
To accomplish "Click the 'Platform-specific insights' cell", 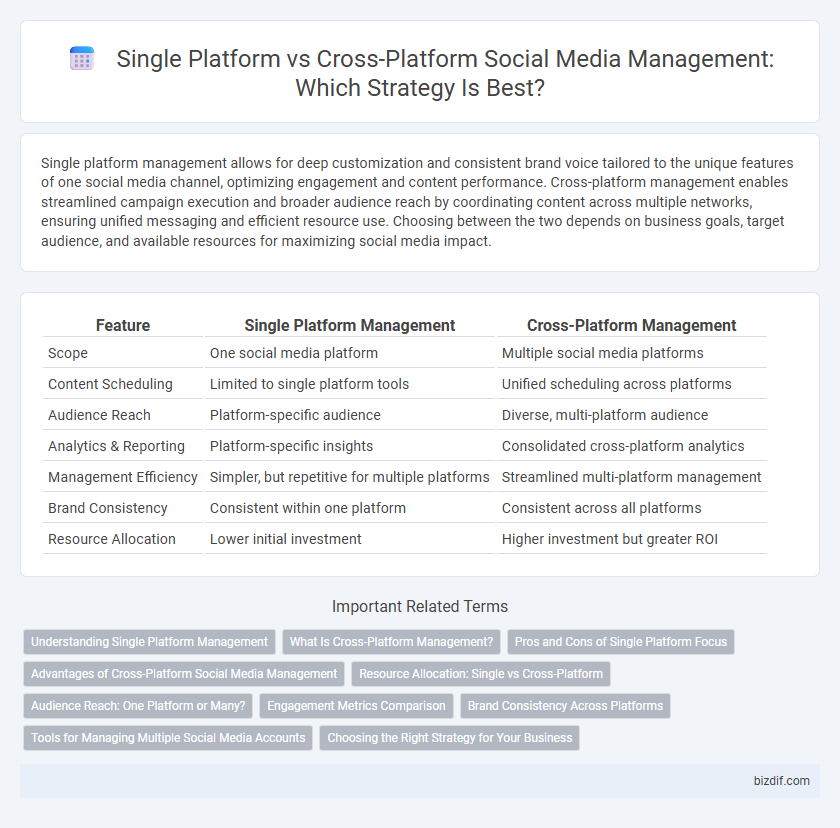I will pyautogui.click(x=291, y=446).
